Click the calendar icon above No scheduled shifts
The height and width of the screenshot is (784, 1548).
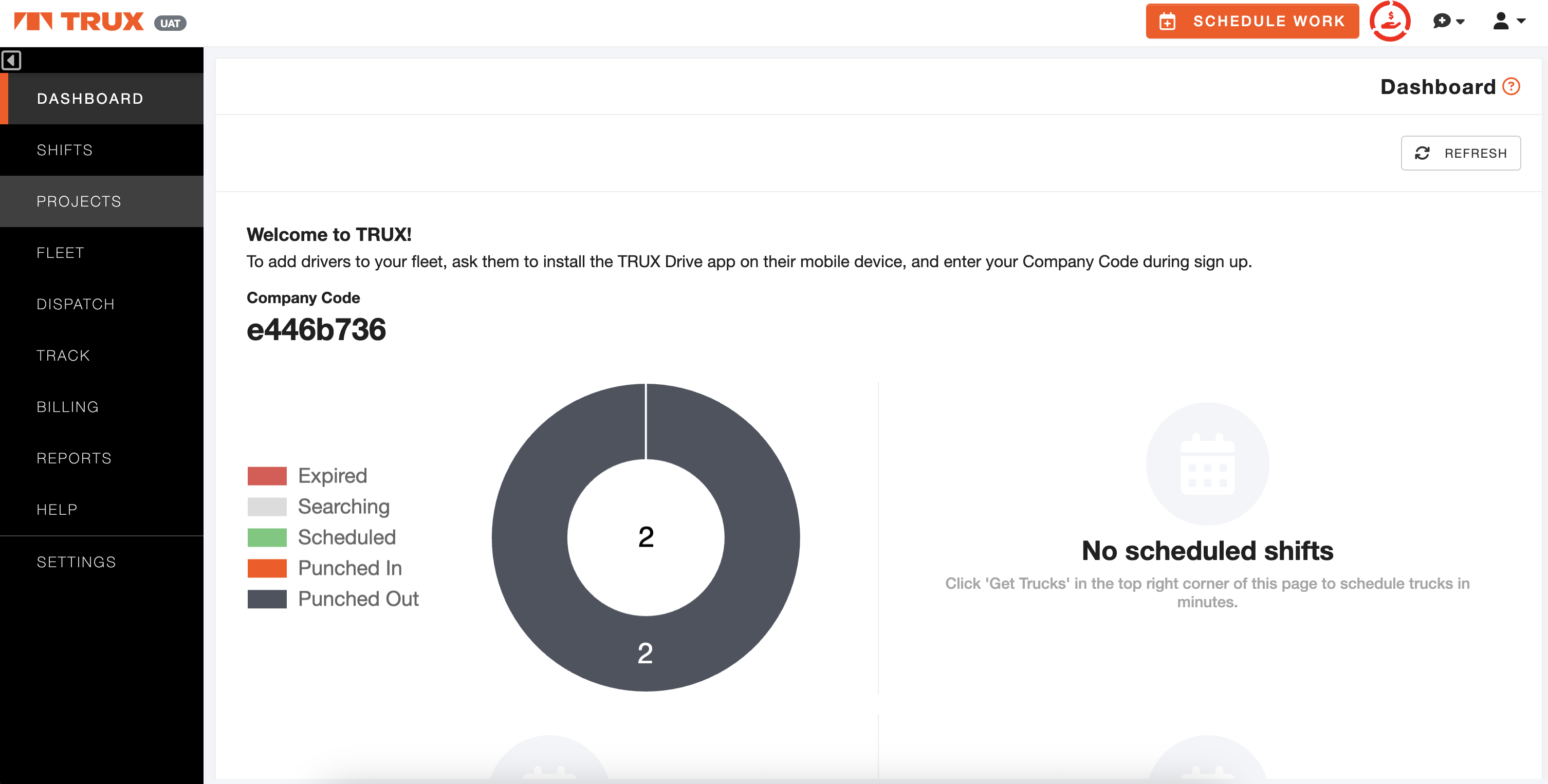coord(1207,464)
